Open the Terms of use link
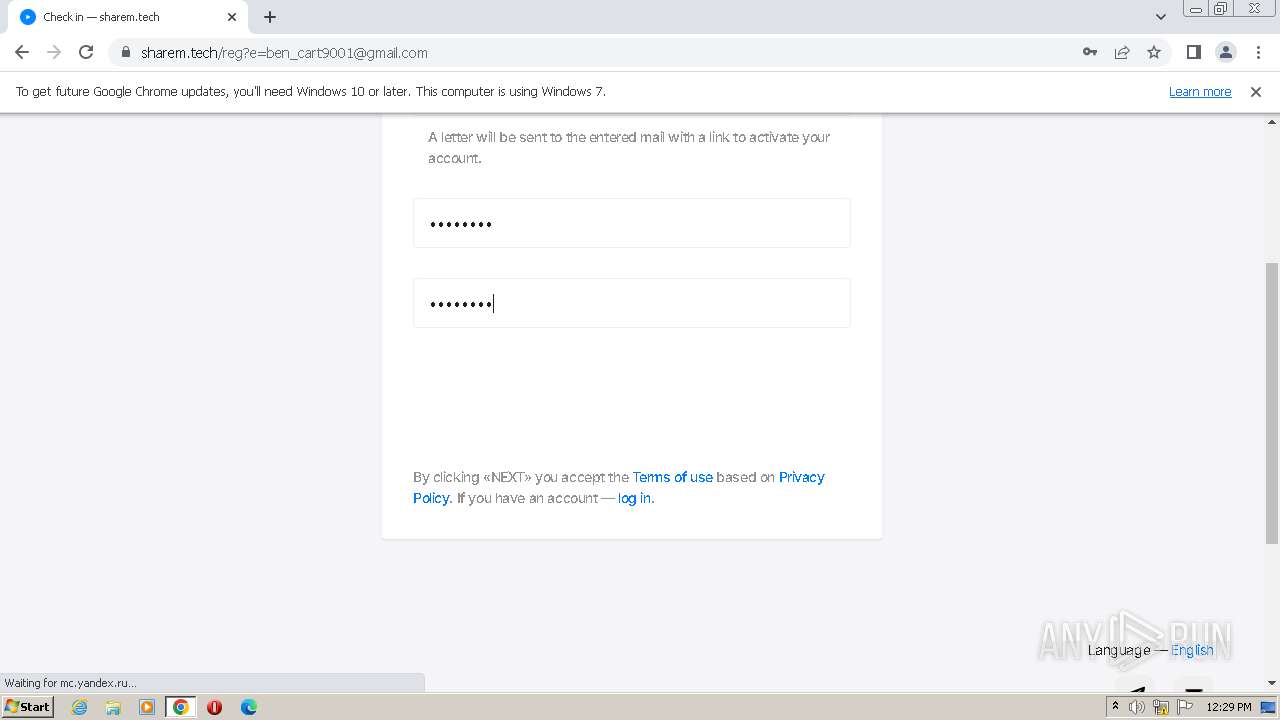Screen dimensions: 1280x720 pos(672,477)
